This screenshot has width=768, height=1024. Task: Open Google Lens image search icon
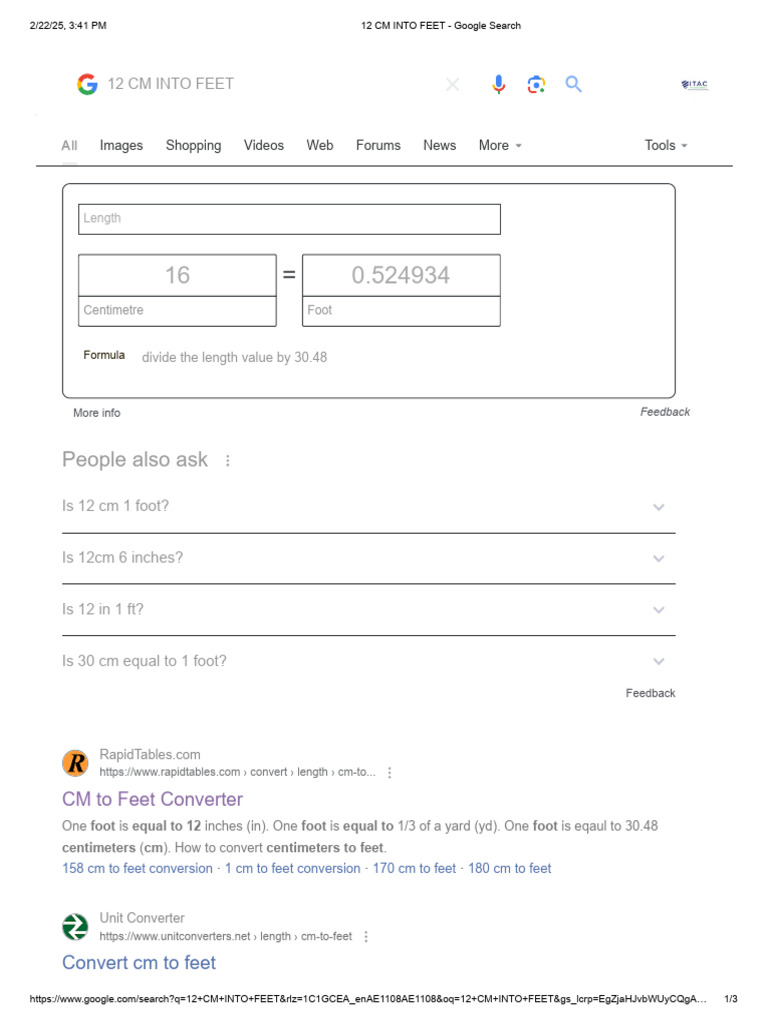(536, 85)
